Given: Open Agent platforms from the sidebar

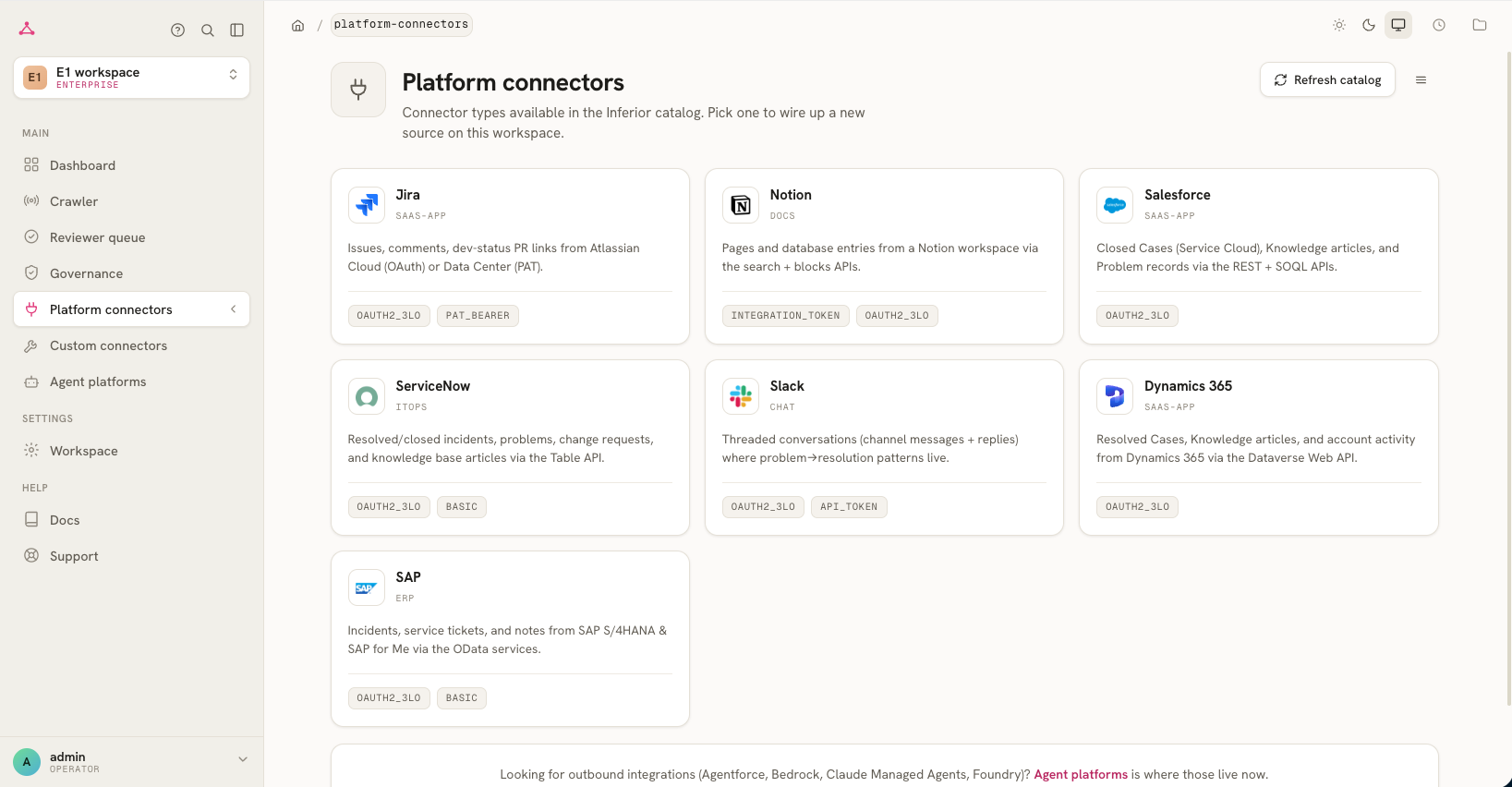Looking at the screenshot, I should (131, 381).
